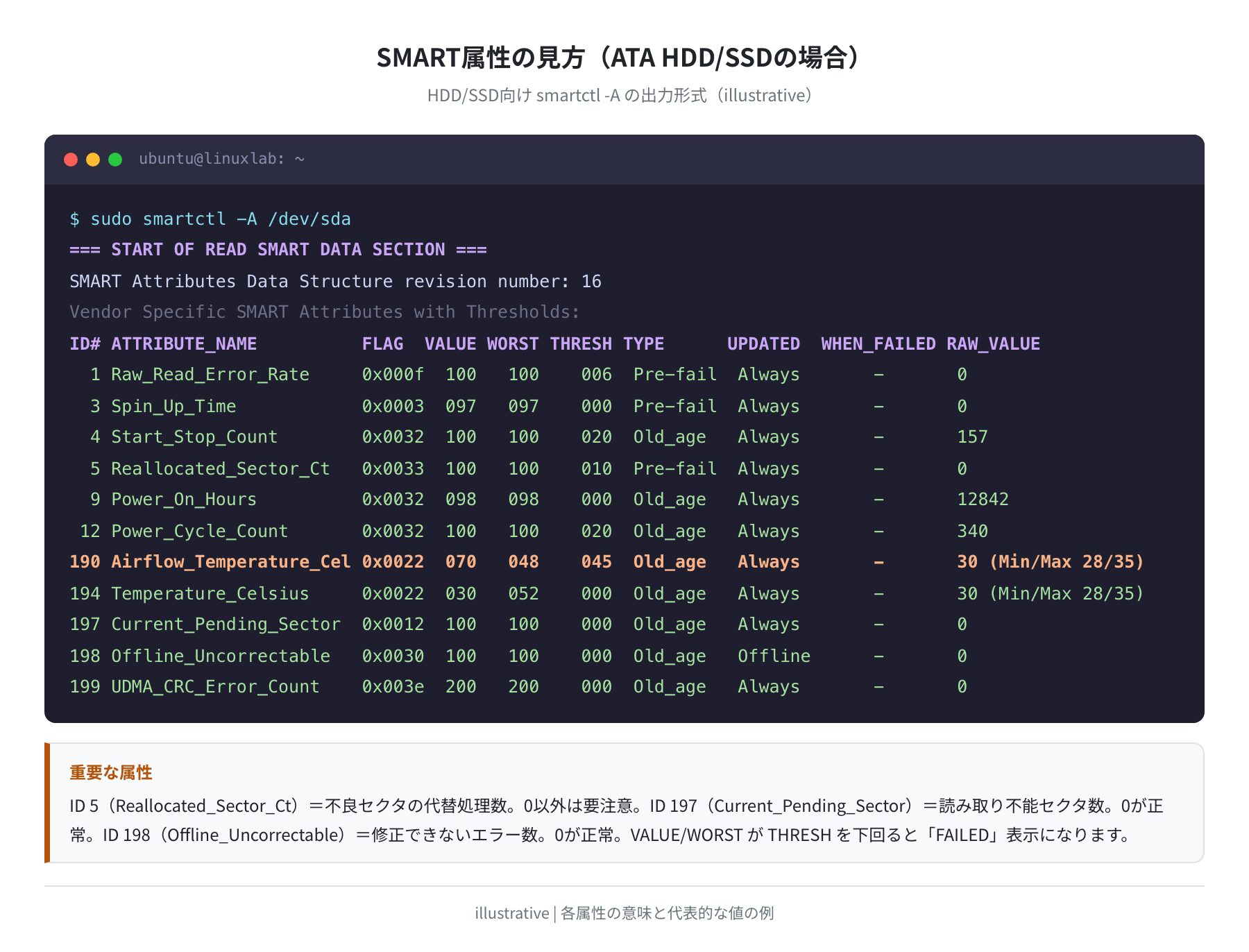Click the WHEN_FAILED column header
The image size is (1249, 952).
(878, 344)
